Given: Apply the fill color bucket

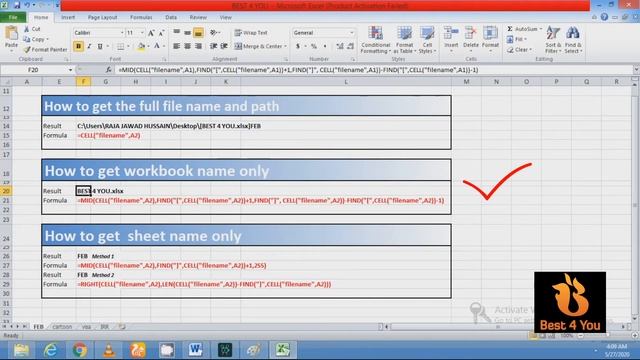Looking at the screenshot, I should pyautogui.click(x=141, y=46).
